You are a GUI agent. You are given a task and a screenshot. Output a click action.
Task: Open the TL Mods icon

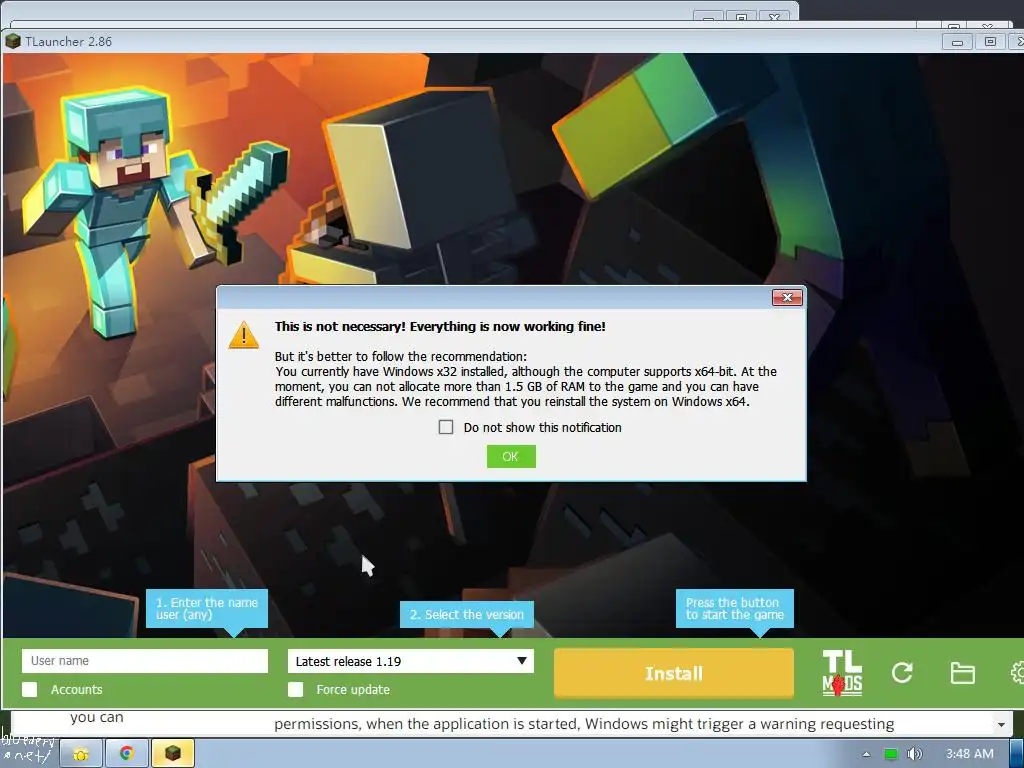(x=842, y=673)
